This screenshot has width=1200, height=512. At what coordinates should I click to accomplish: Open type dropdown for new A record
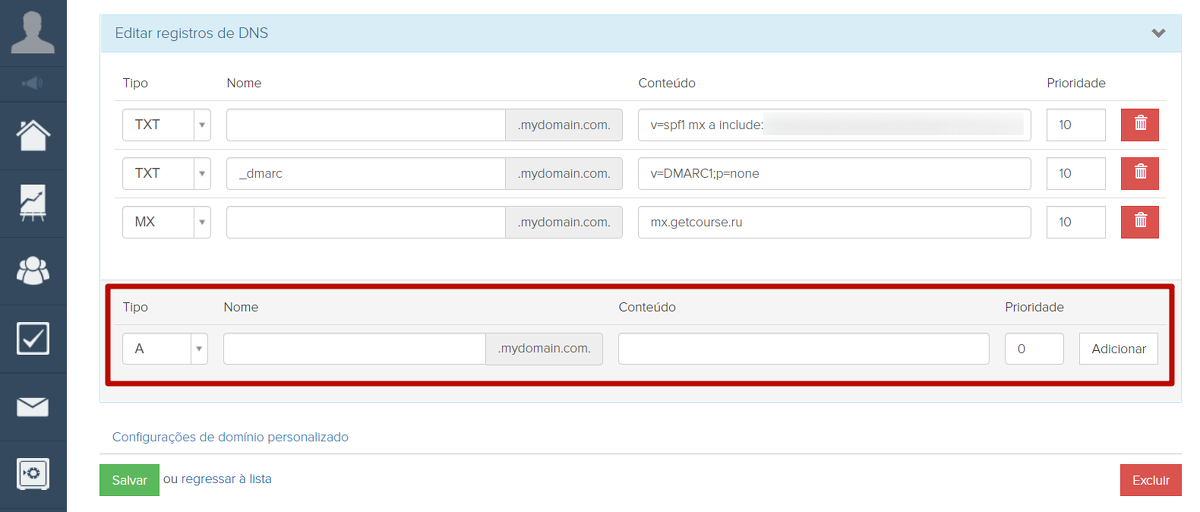165,349
